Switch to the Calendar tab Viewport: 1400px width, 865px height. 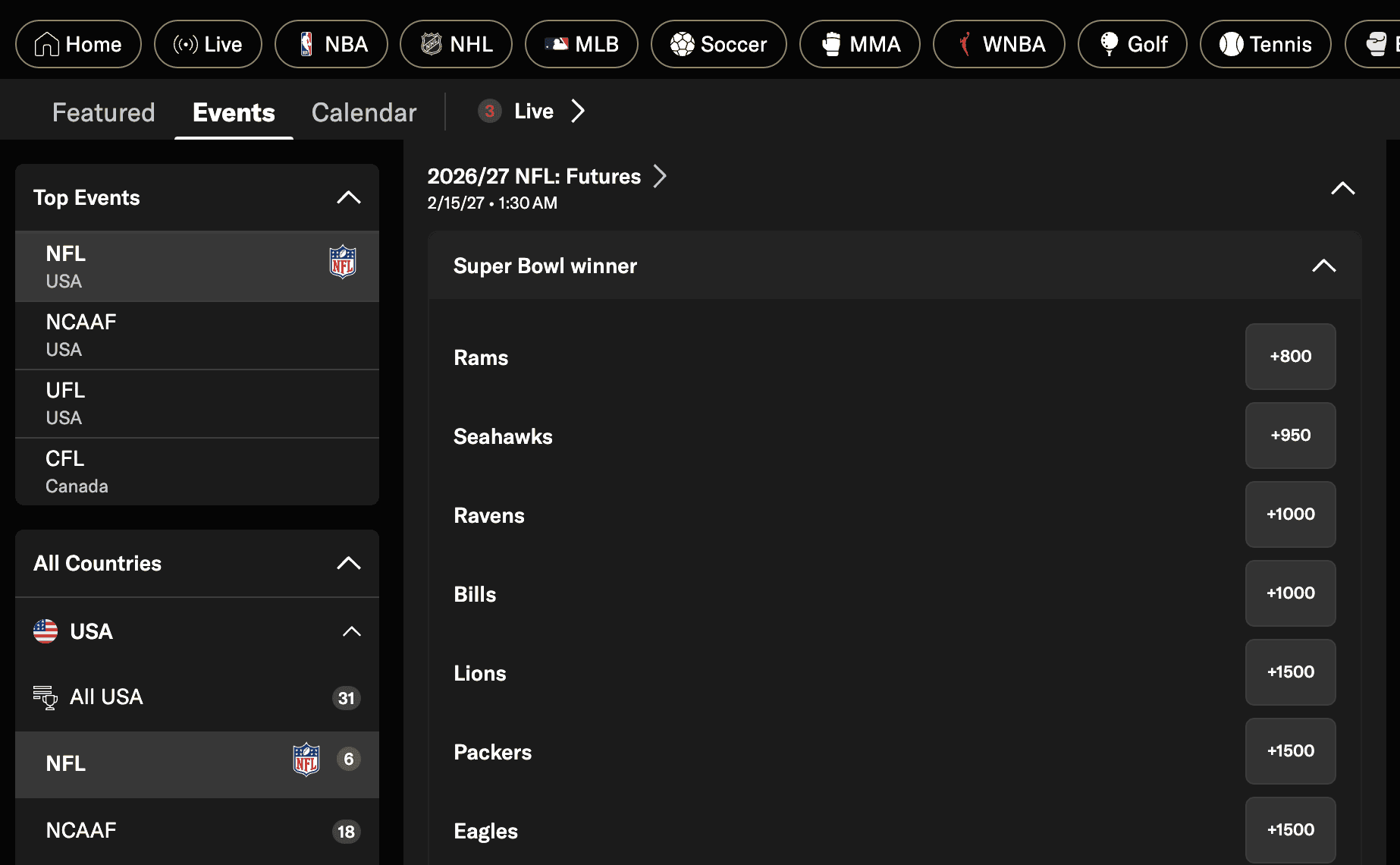tap(364, 112)
